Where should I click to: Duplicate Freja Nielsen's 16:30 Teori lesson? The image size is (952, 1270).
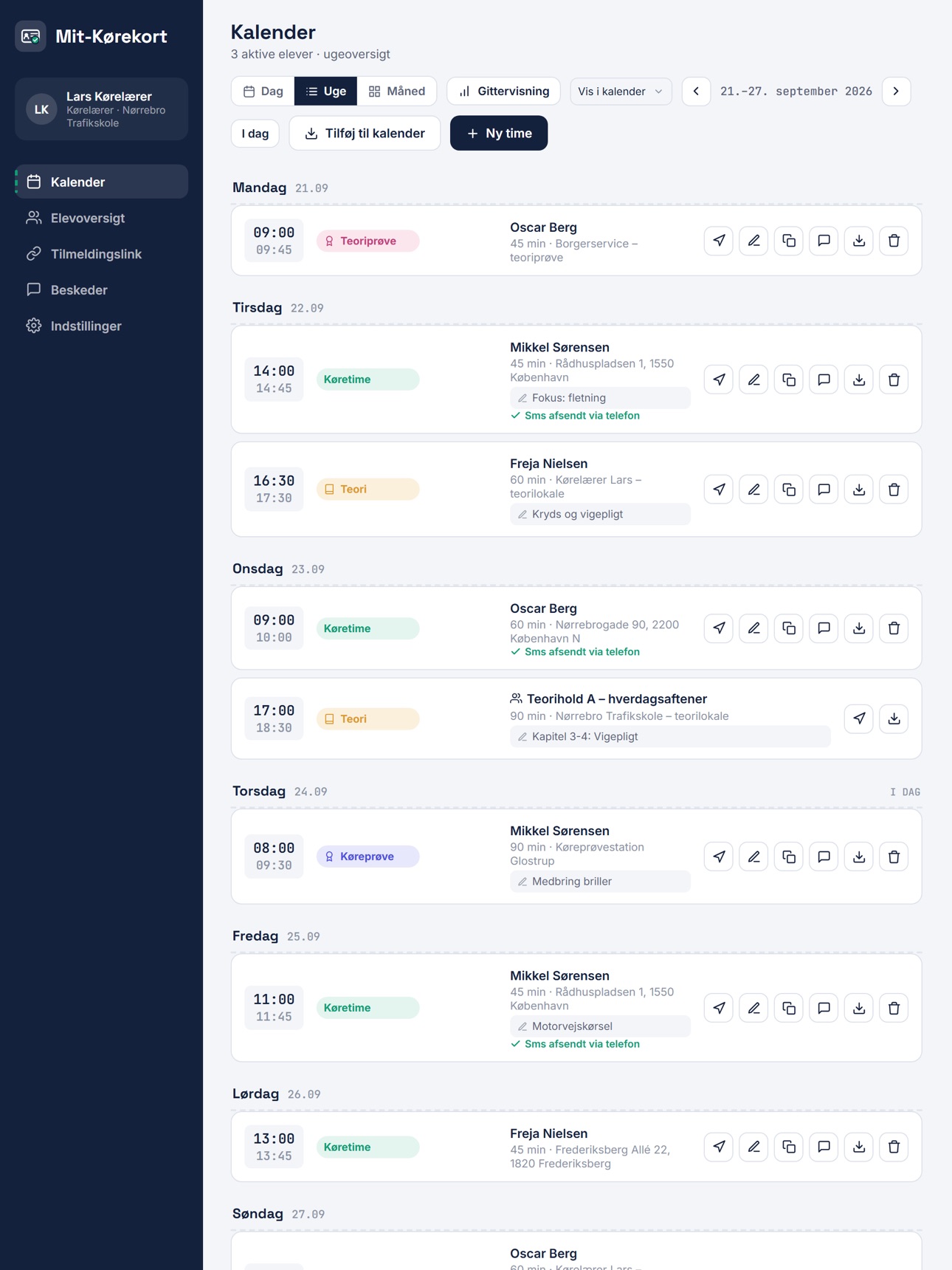(x=788, y=490)
